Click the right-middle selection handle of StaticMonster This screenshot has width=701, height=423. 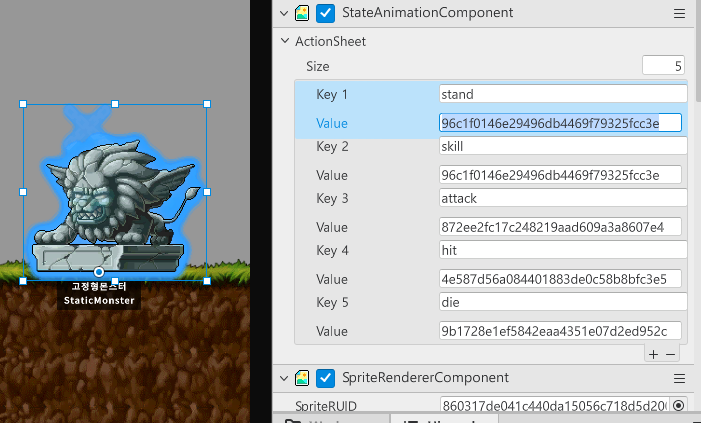pos(207,192)
